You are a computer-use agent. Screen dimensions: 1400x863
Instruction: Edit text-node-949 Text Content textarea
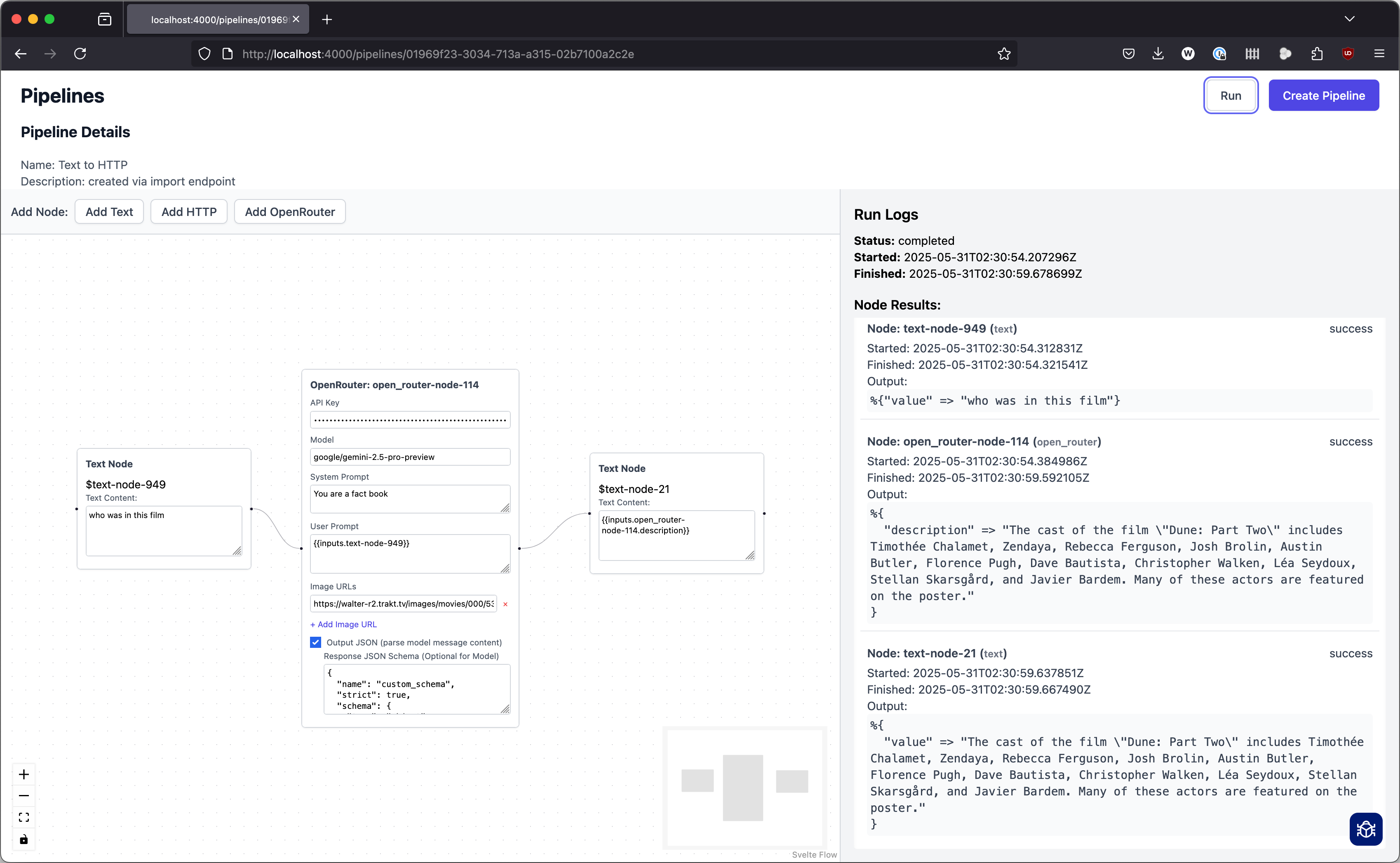(x=164, y=531)
